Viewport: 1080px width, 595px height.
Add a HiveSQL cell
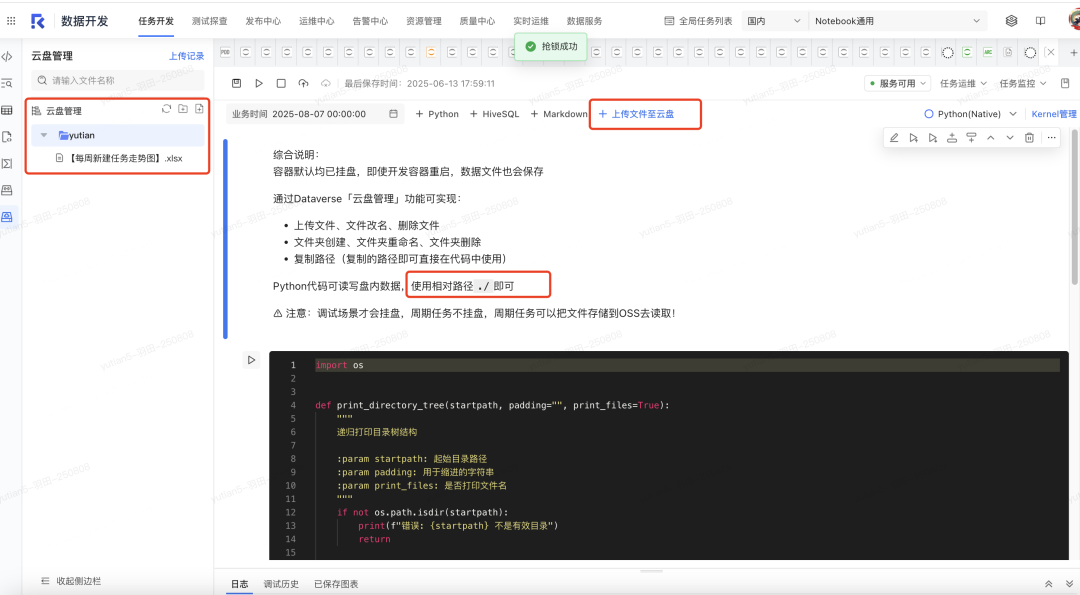(x=495, y=114)
